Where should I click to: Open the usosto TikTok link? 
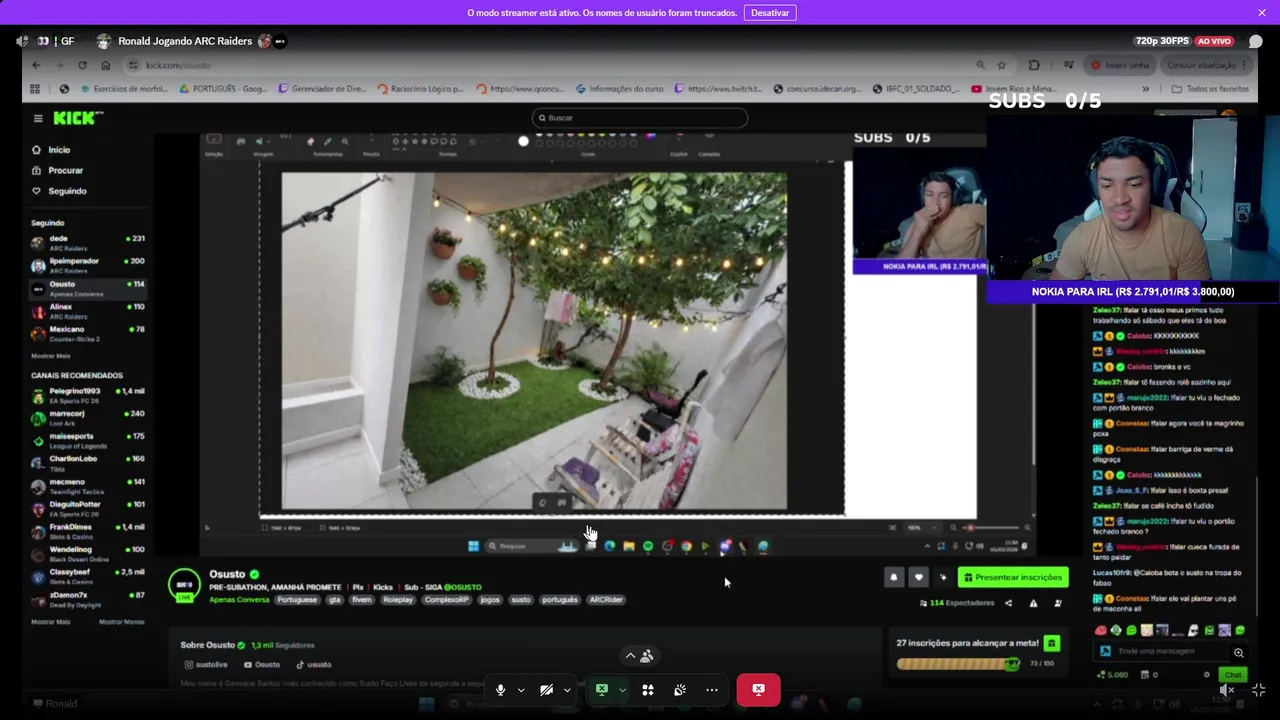click(x=314, y=664)
